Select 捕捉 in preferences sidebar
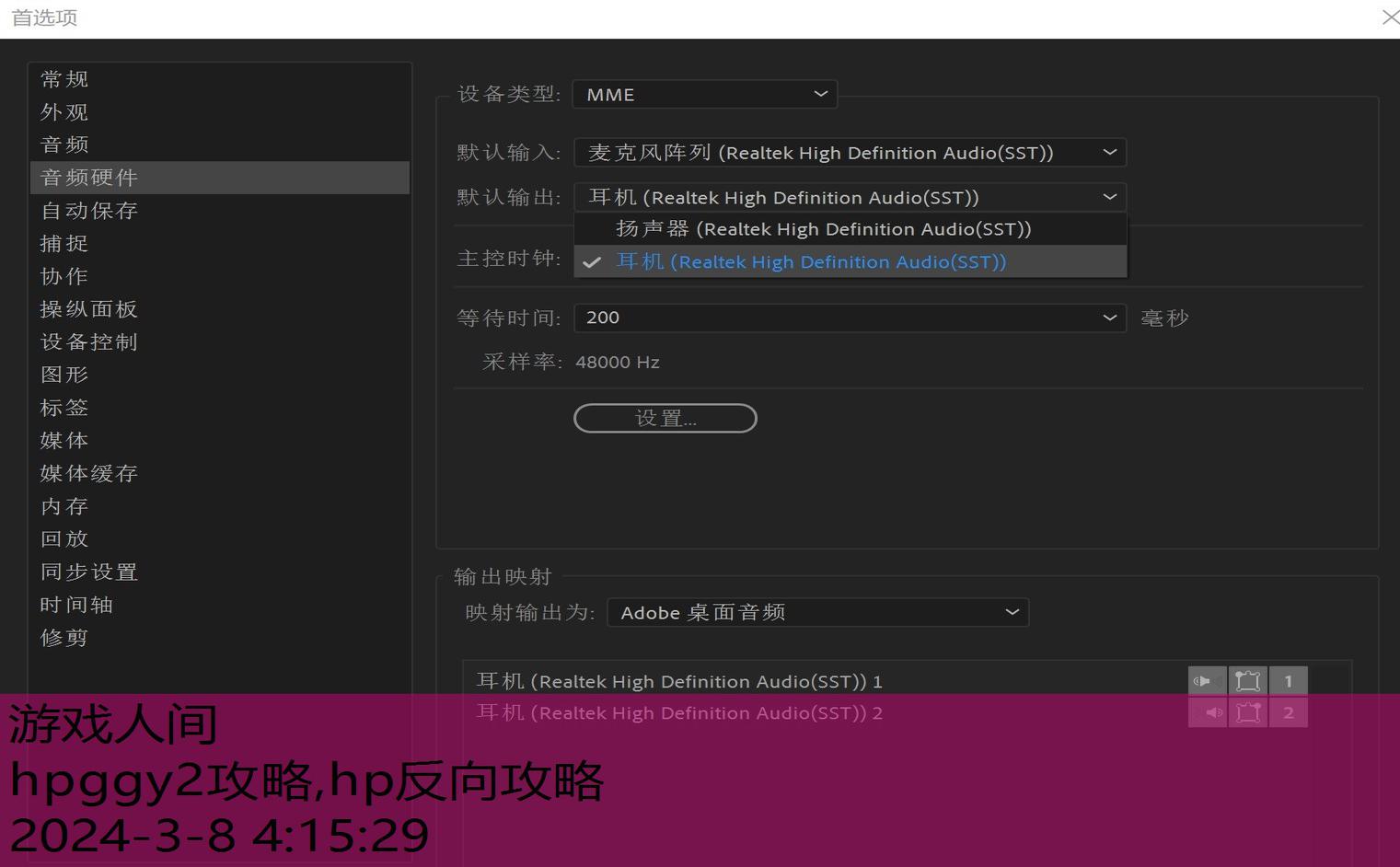Image resolution: width=1400 pixels, height=867 pixels. [x=220, y=244]
